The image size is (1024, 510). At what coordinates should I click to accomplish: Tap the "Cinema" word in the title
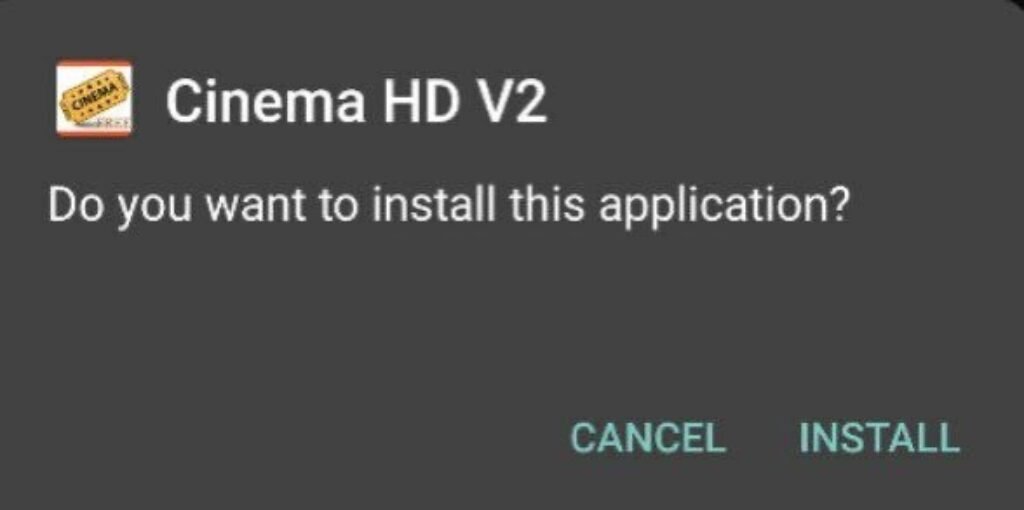coord(265,102)
